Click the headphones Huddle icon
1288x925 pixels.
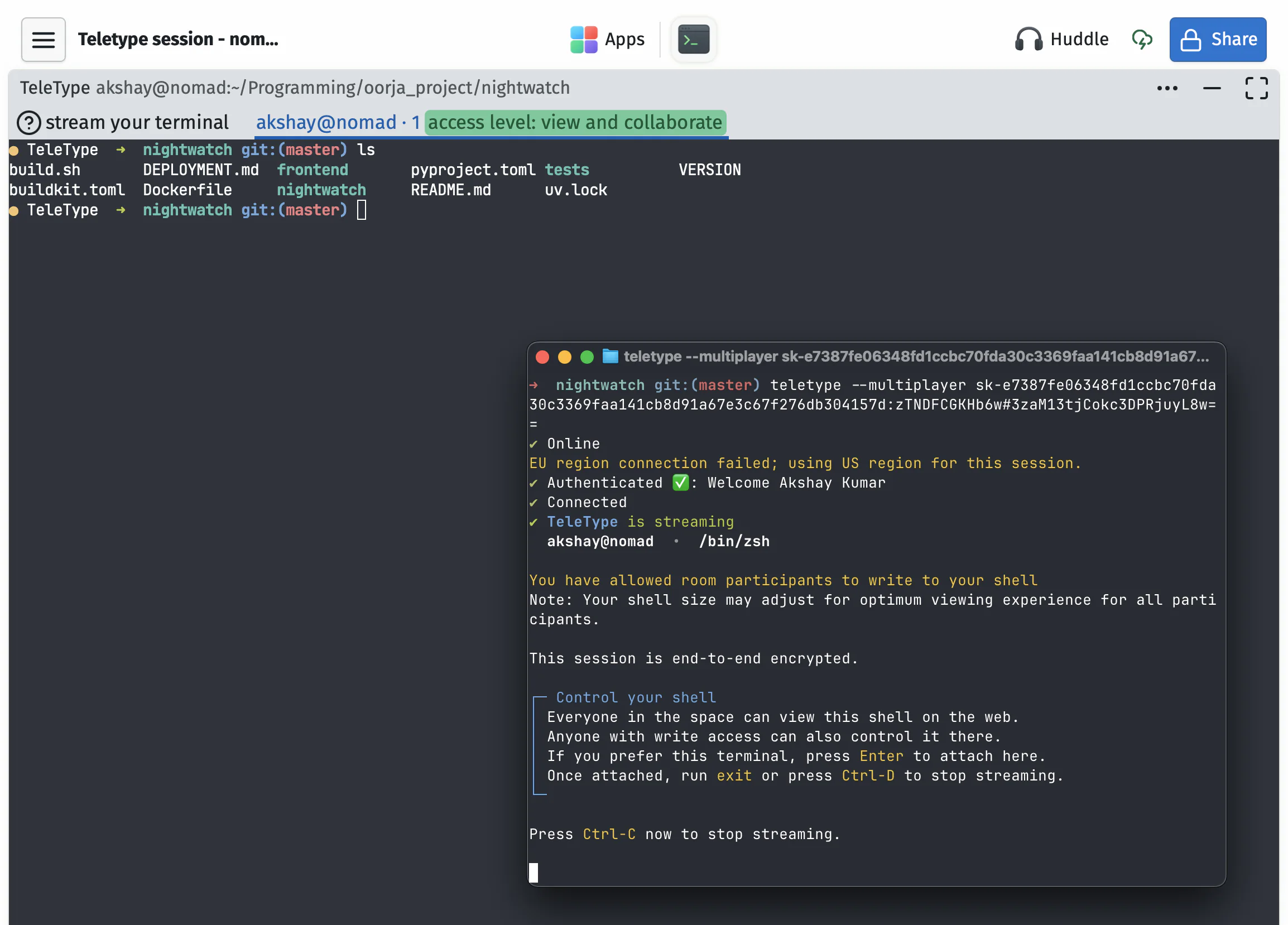1028,39
